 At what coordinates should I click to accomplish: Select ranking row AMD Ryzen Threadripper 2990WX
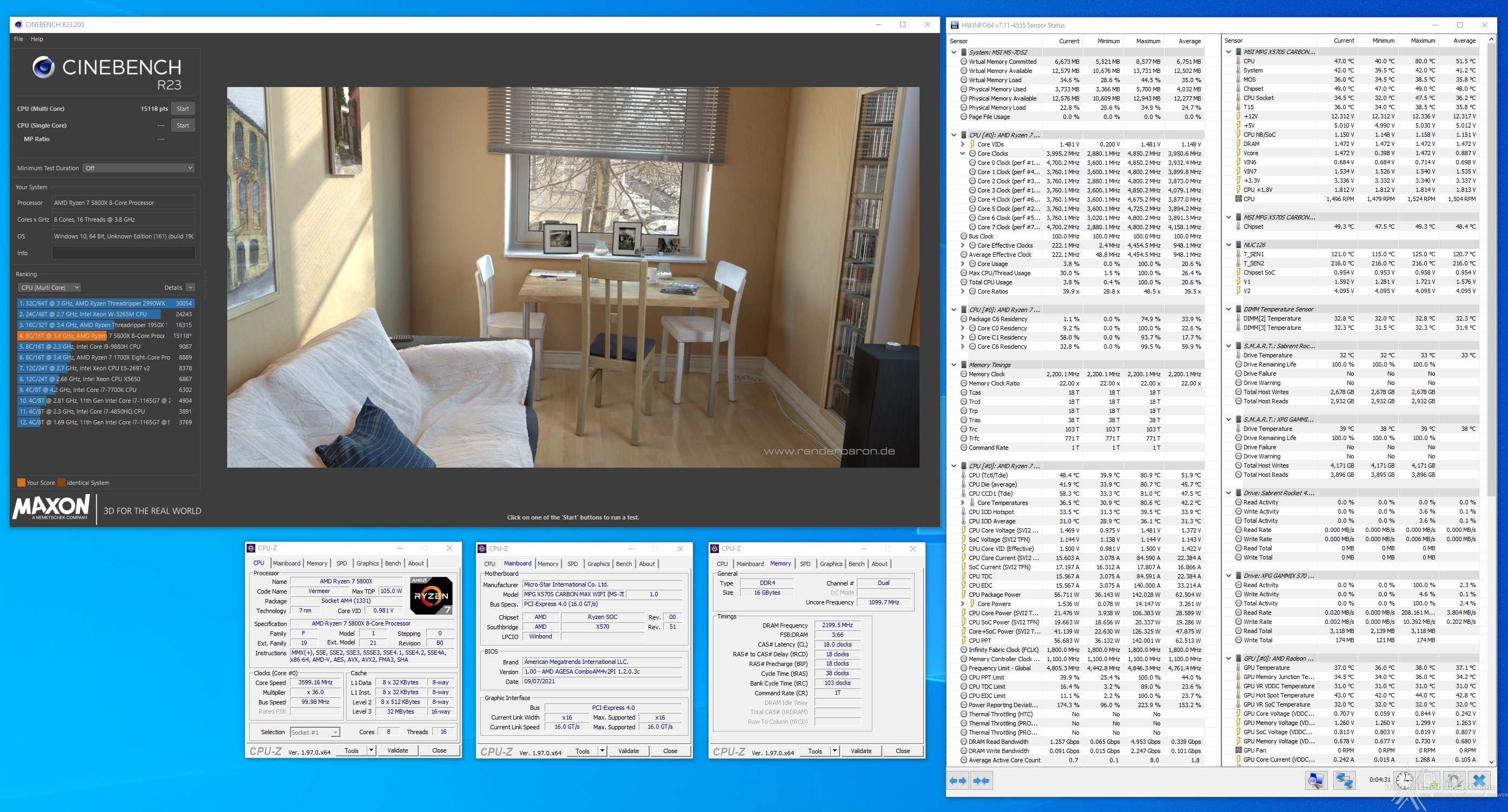[105, 303]
